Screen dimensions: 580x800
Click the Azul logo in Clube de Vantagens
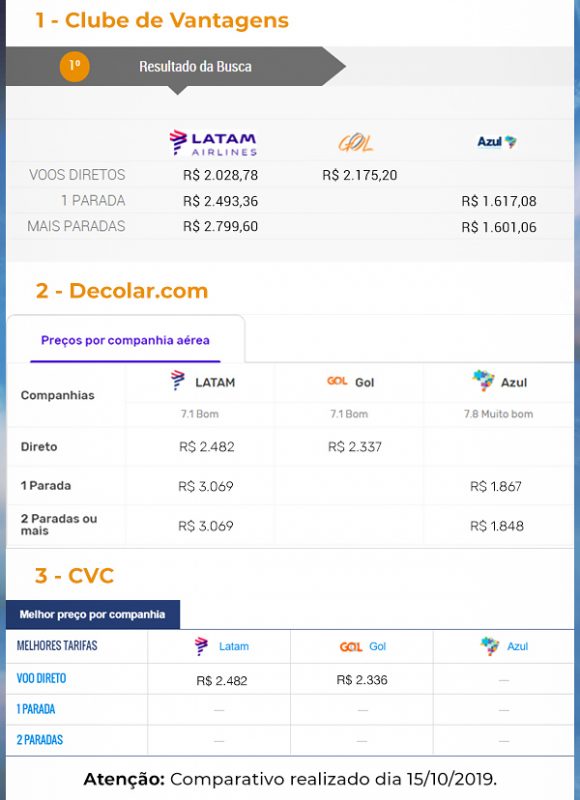pyautogui.click(x=496, y=142)
